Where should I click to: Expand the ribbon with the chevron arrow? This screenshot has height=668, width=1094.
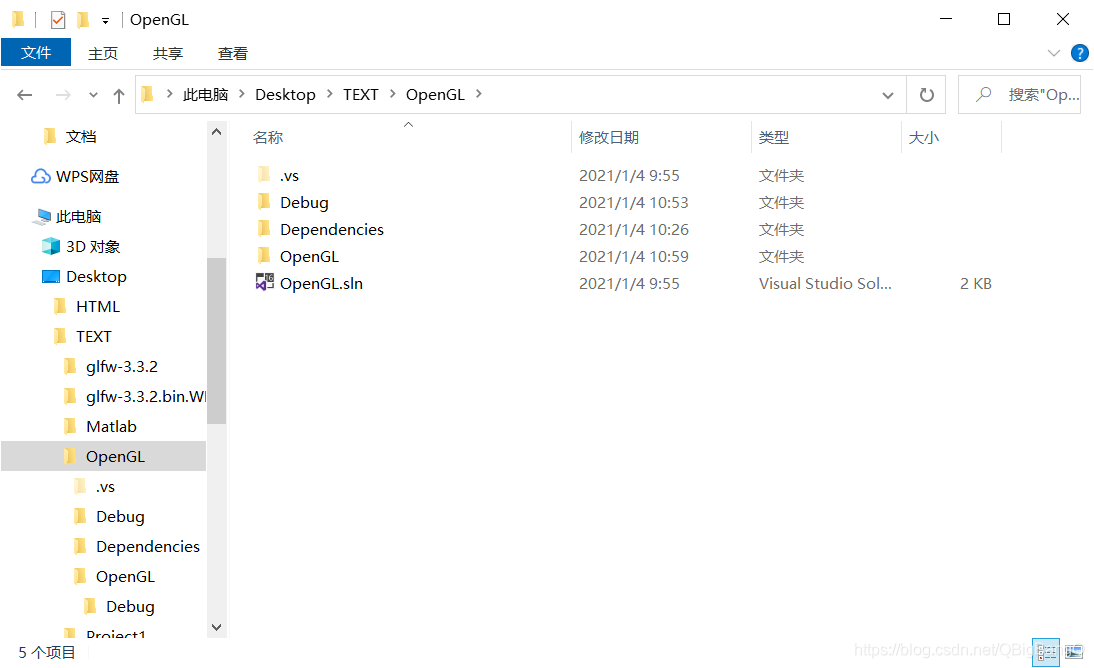1054,53
